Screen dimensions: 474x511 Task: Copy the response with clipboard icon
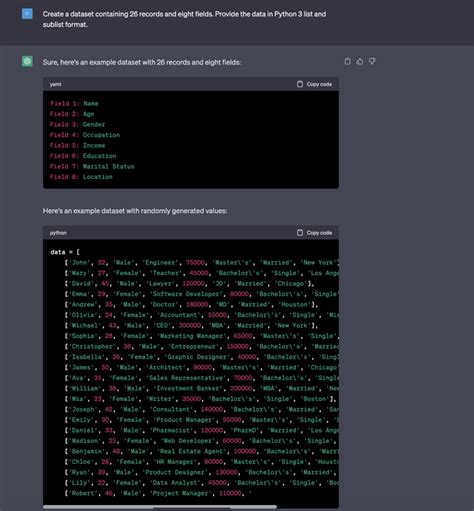coord(347,61)
